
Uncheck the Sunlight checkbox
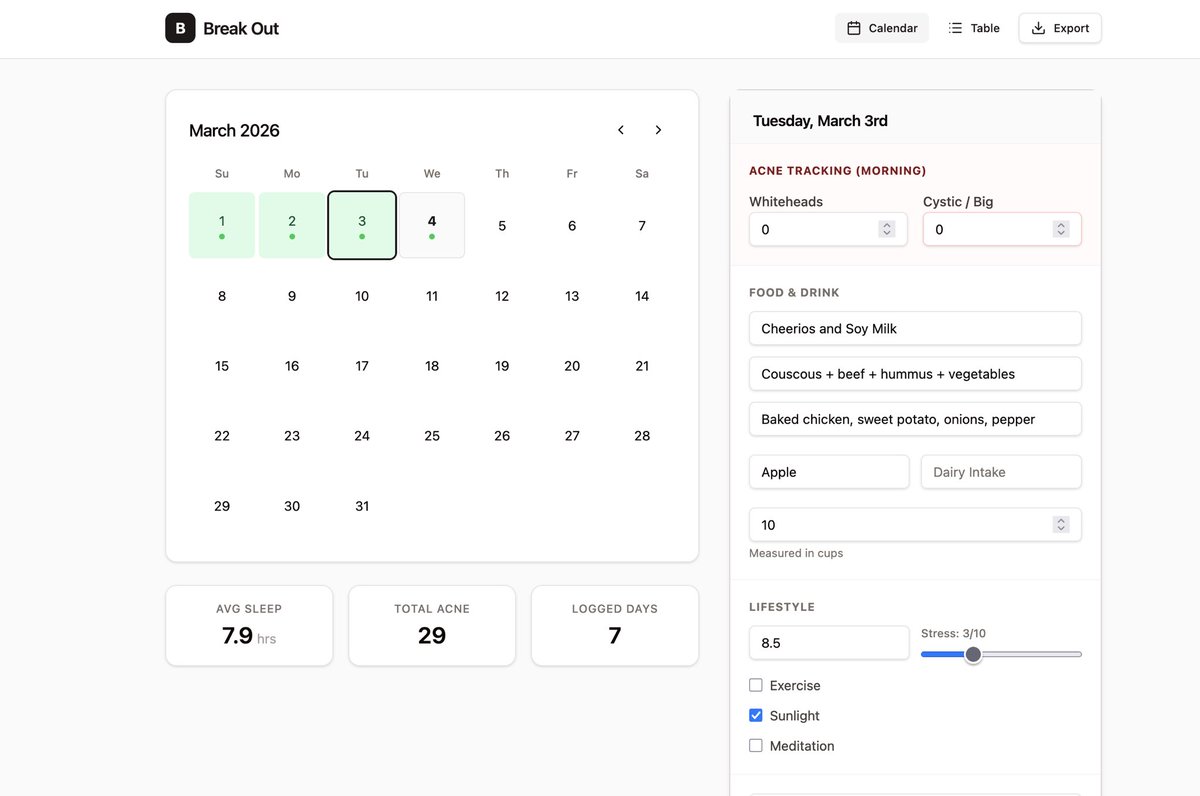click(x=756, y=715)
